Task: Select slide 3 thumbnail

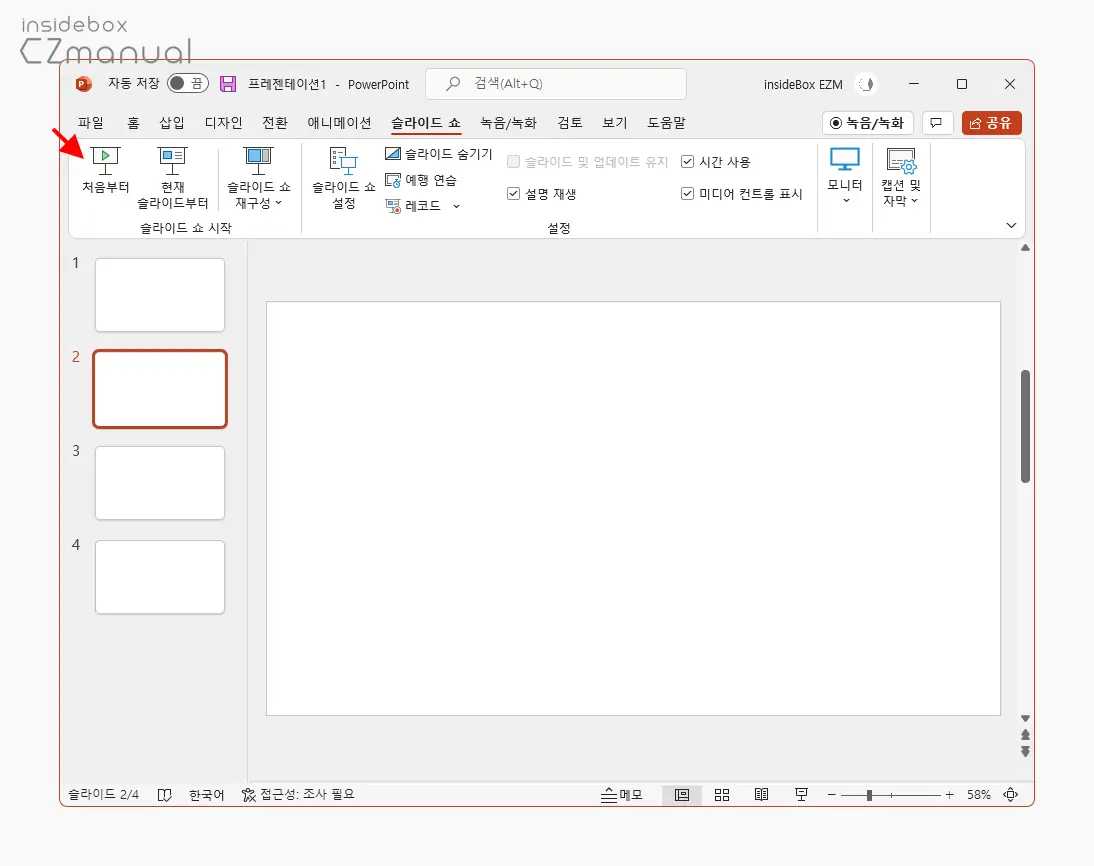Action: (x=160, y=483)
